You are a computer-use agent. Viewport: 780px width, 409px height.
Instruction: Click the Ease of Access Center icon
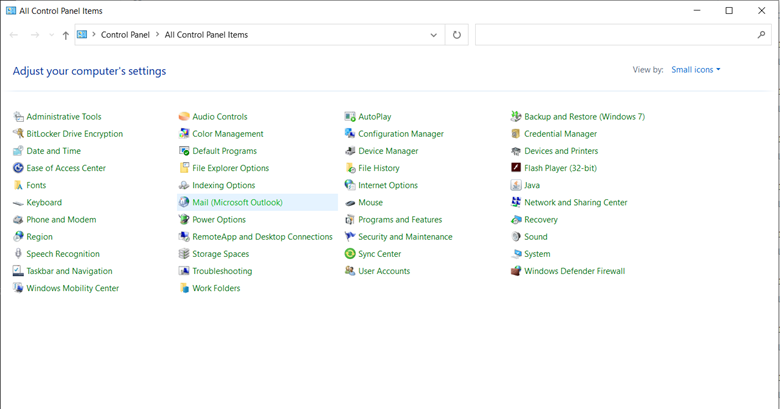coord(18,168)
